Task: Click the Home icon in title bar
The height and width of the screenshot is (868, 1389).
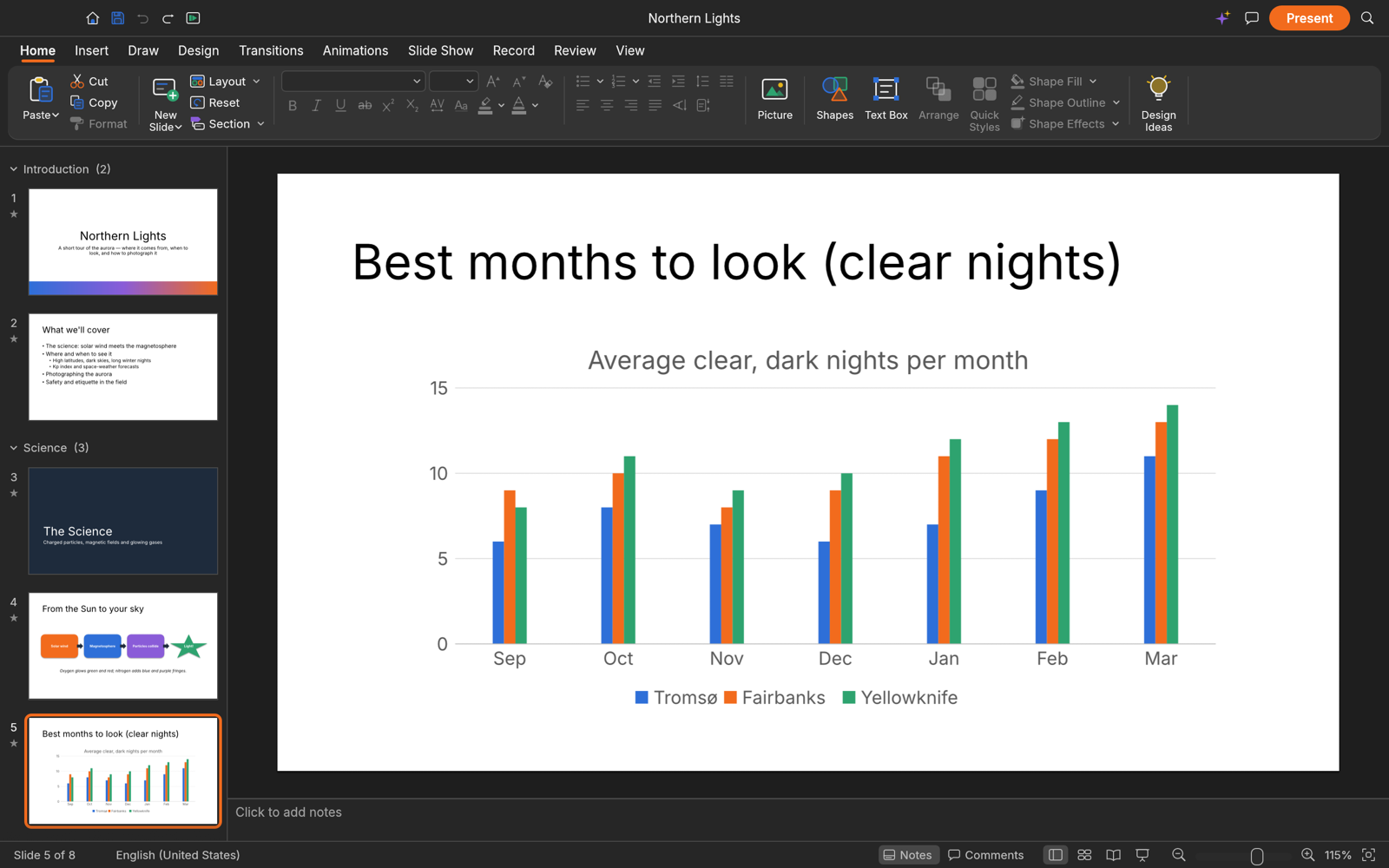Action: (93, 18)
